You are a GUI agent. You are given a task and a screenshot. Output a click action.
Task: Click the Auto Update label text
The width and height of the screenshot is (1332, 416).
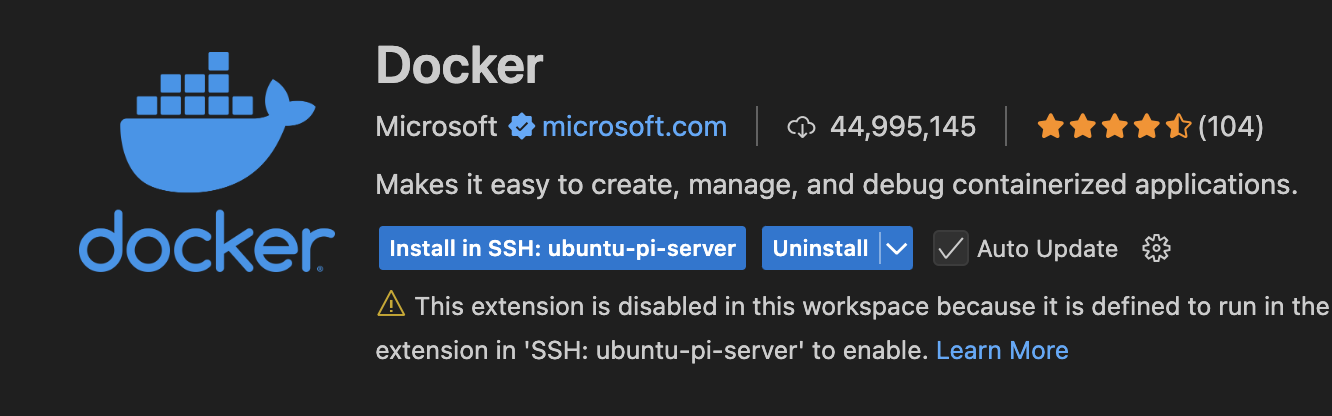[1047, 248]
